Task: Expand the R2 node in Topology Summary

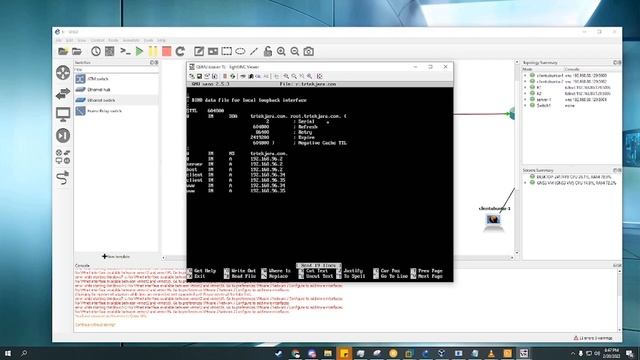Action: (526, 93)
